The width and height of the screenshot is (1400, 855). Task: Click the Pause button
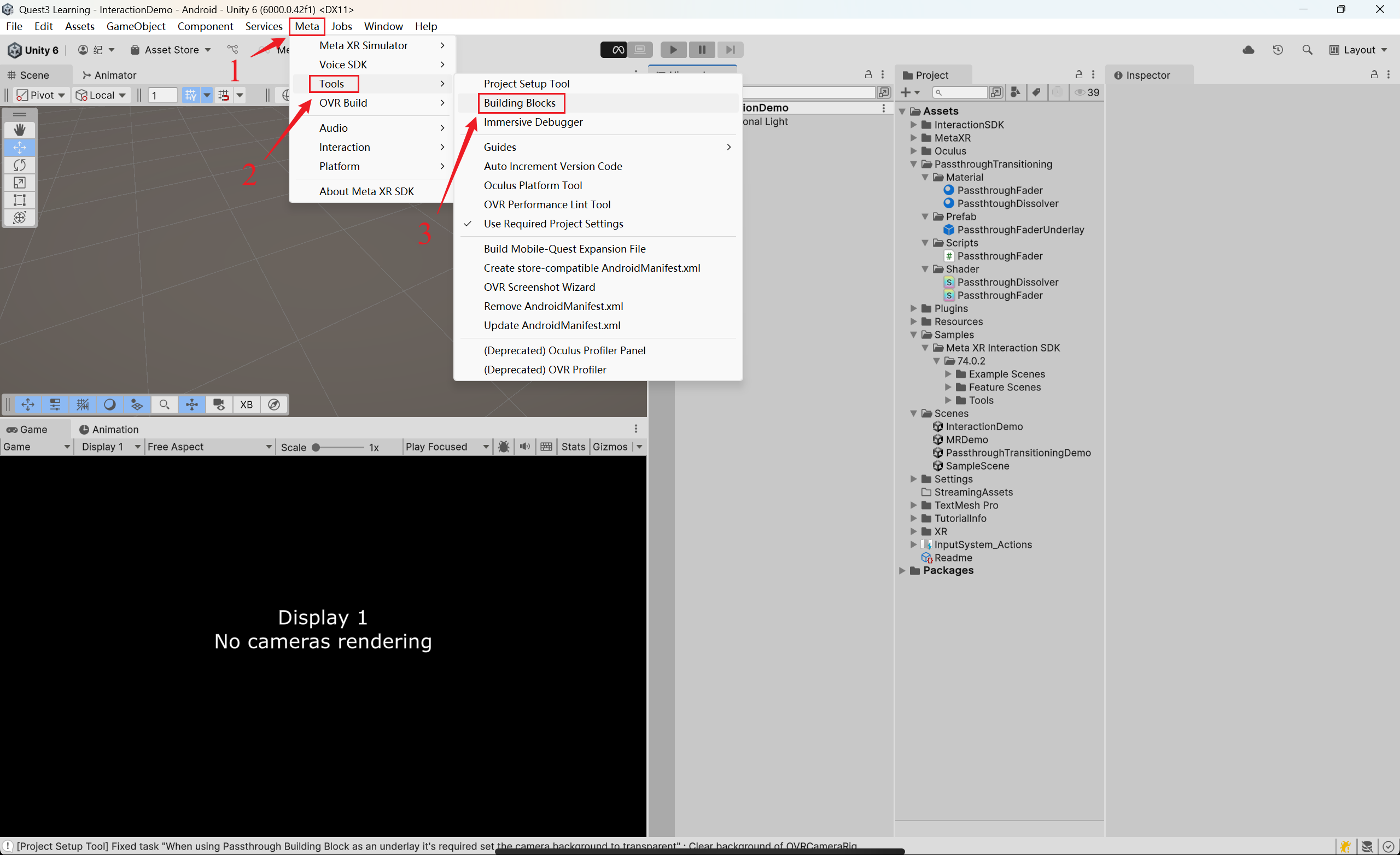tap(702, 50)
